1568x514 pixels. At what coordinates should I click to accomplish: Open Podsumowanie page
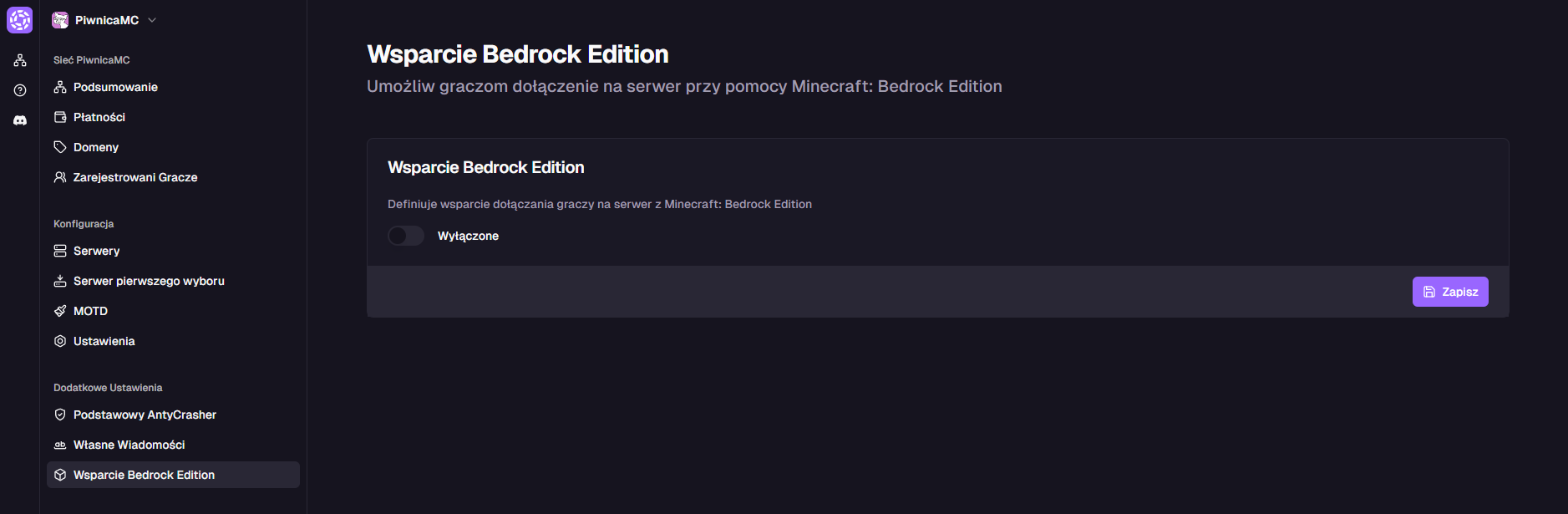(x=173, y=87)
